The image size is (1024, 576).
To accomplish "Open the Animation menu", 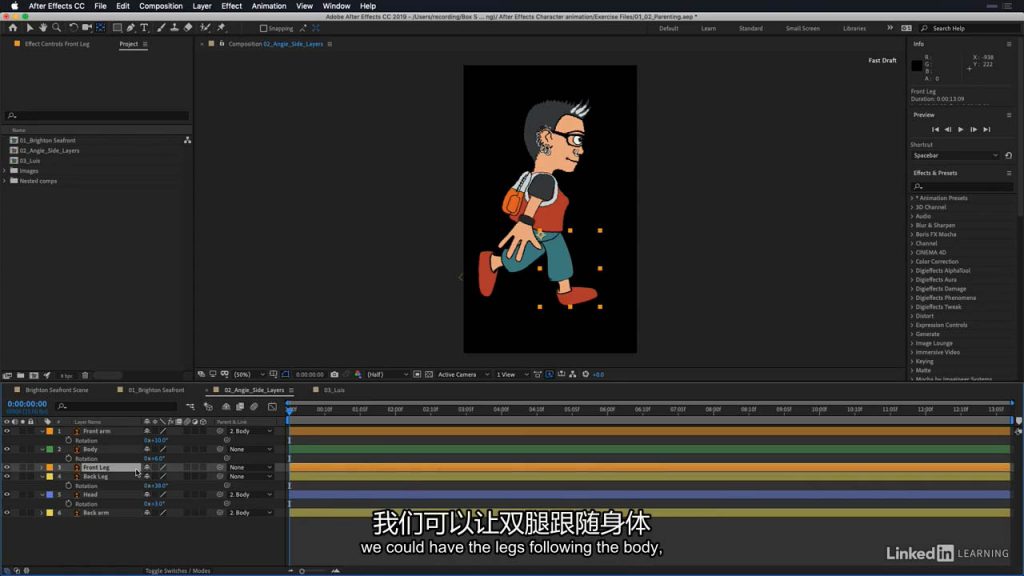I will 269,6.
